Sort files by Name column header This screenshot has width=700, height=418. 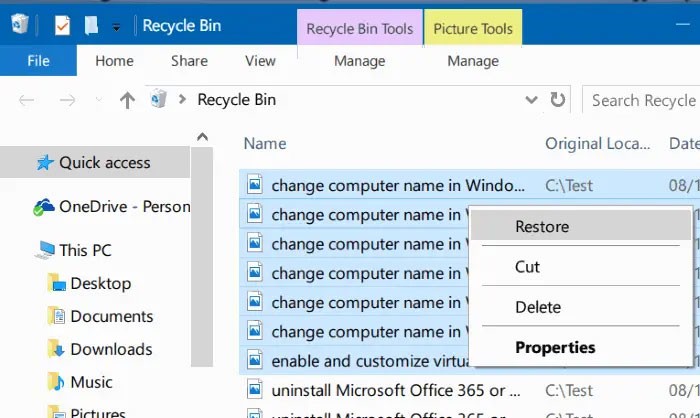point(265,144)
